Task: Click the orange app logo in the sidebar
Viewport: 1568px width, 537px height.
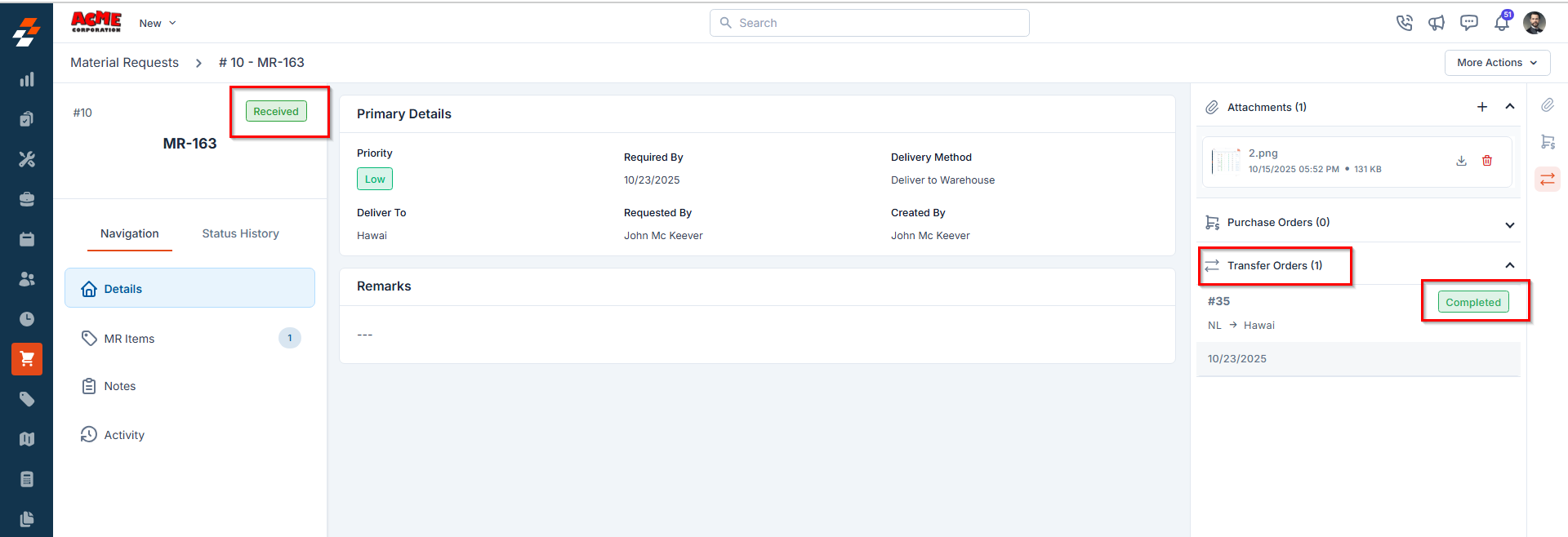Action: tap(26, 32)
